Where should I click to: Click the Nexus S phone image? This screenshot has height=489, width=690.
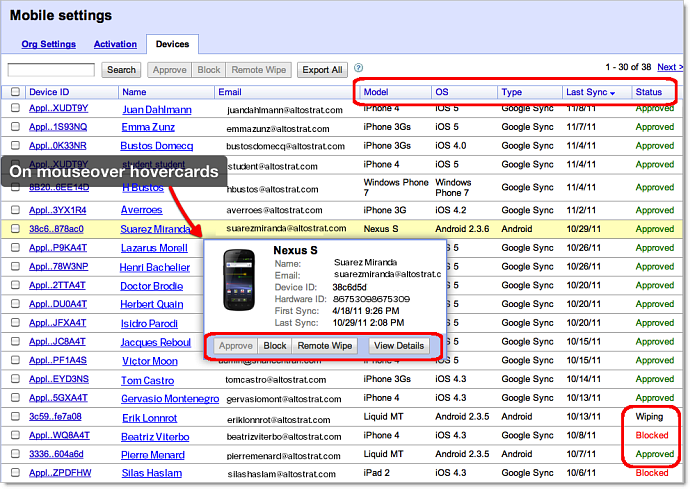click(x=241, y=281)
